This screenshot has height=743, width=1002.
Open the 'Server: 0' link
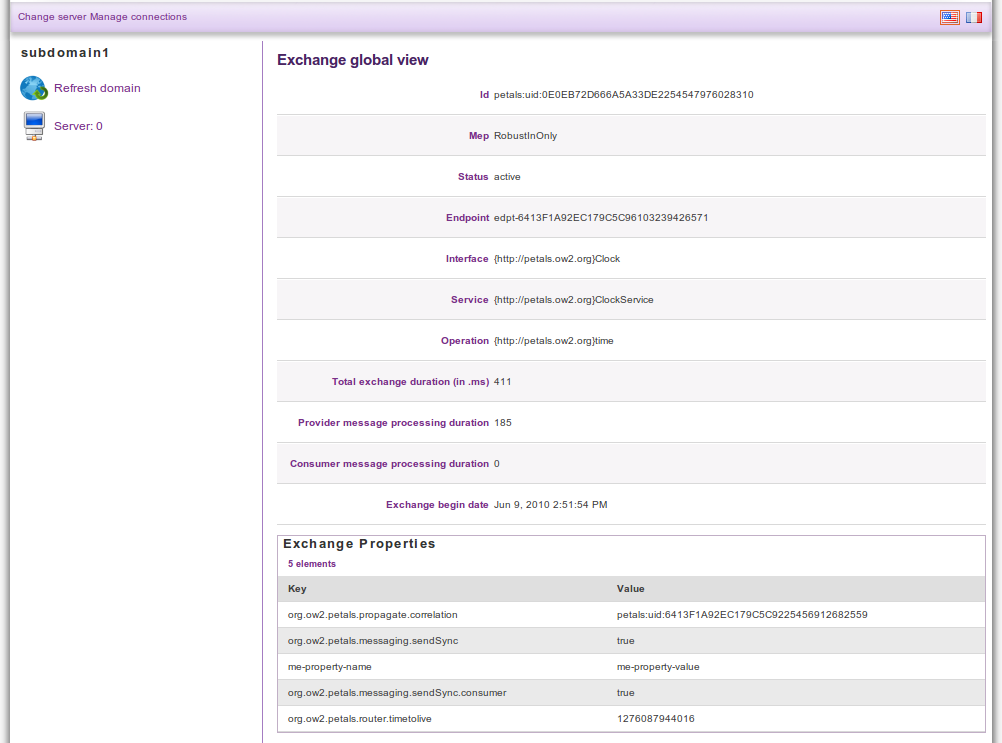pos(78,126)
